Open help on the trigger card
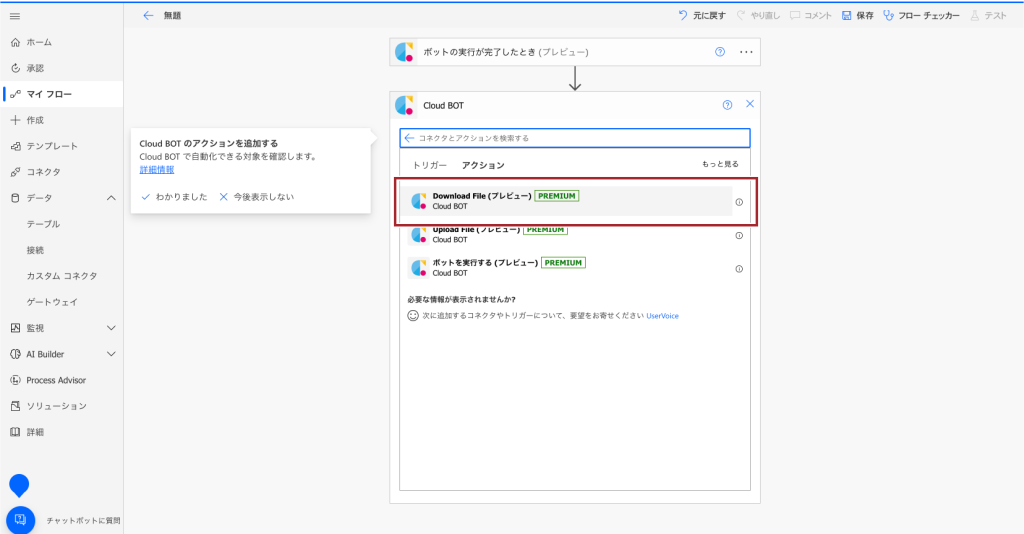This screenshot has width=1024, height=534. [x=720, y=52]
